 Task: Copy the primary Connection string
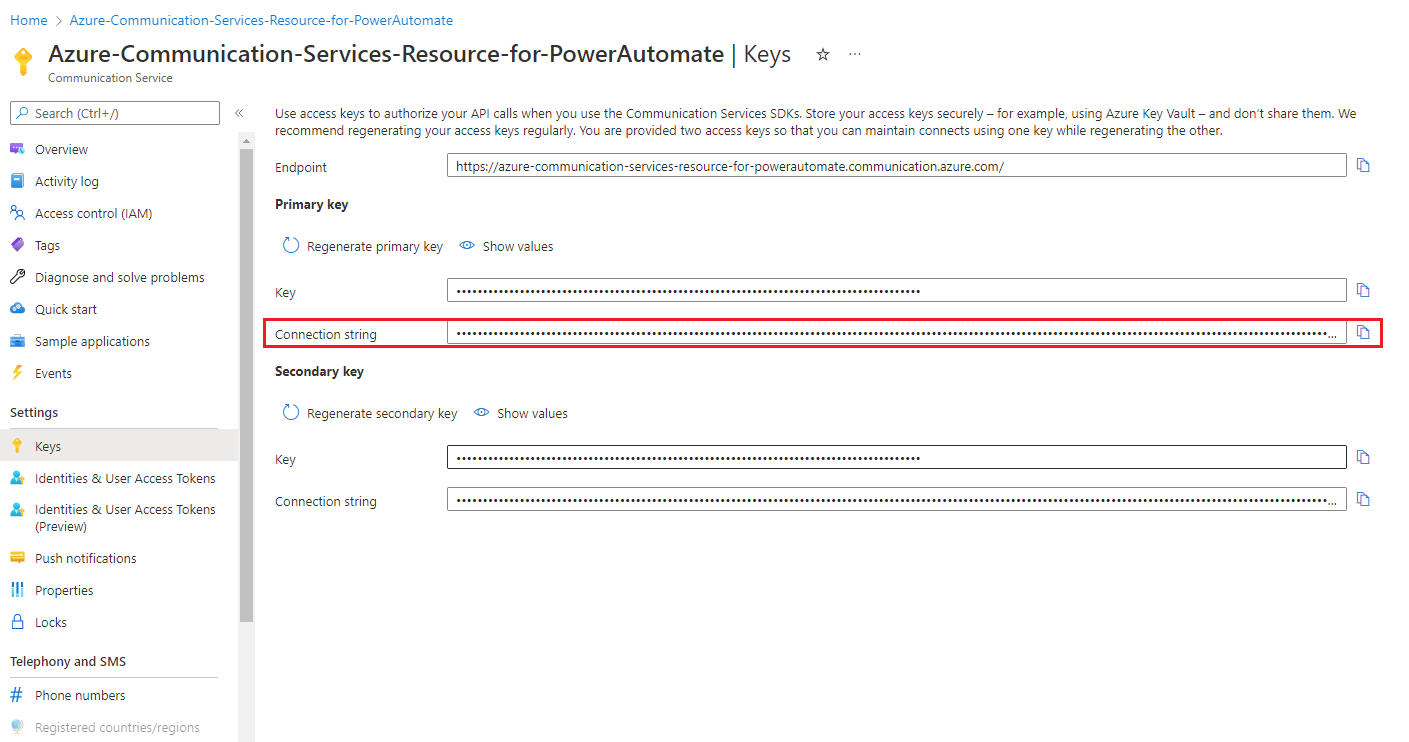tap(1363, 333)
